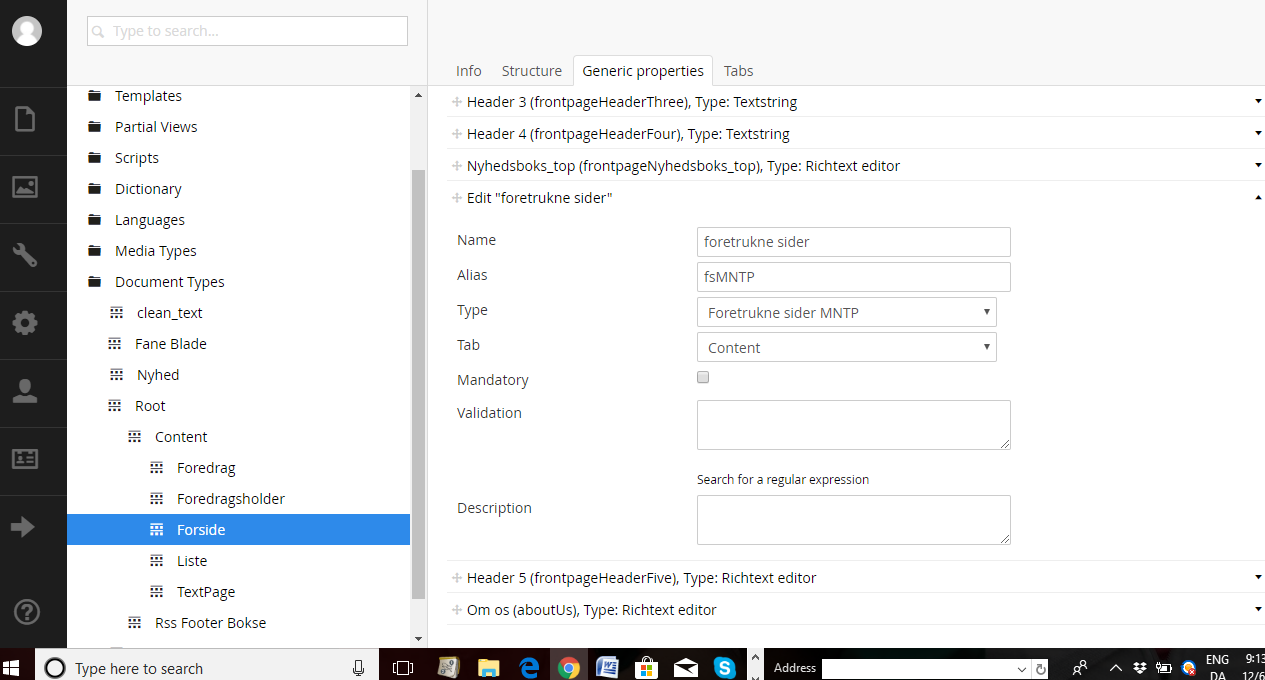Expand the Header 3 (frontpageHeaderThree) property
Image resolution: width=1265 pixels, height=680 pixels.
tap(631, 102)
